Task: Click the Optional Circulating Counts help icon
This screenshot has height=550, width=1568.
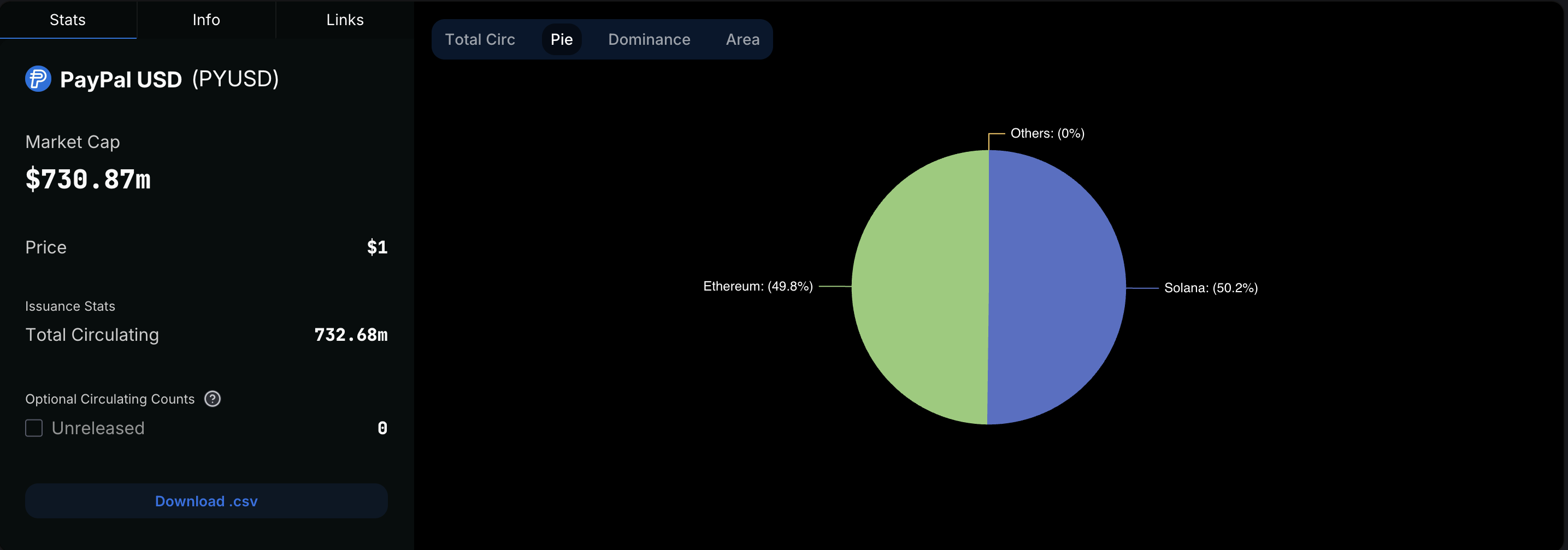Action: pos(213,399)
